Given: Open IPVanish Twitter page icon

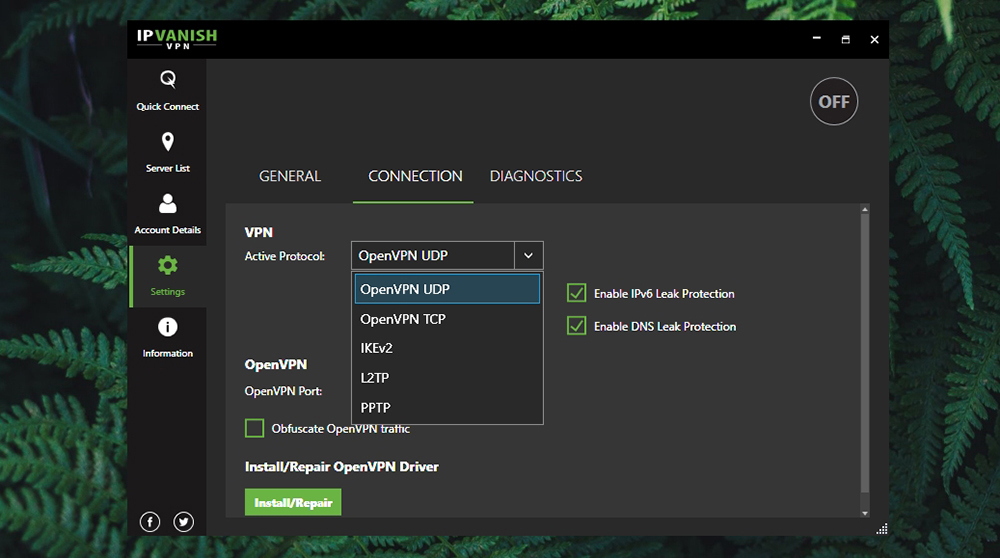Looking at the screenshot, I should point(184,522).
